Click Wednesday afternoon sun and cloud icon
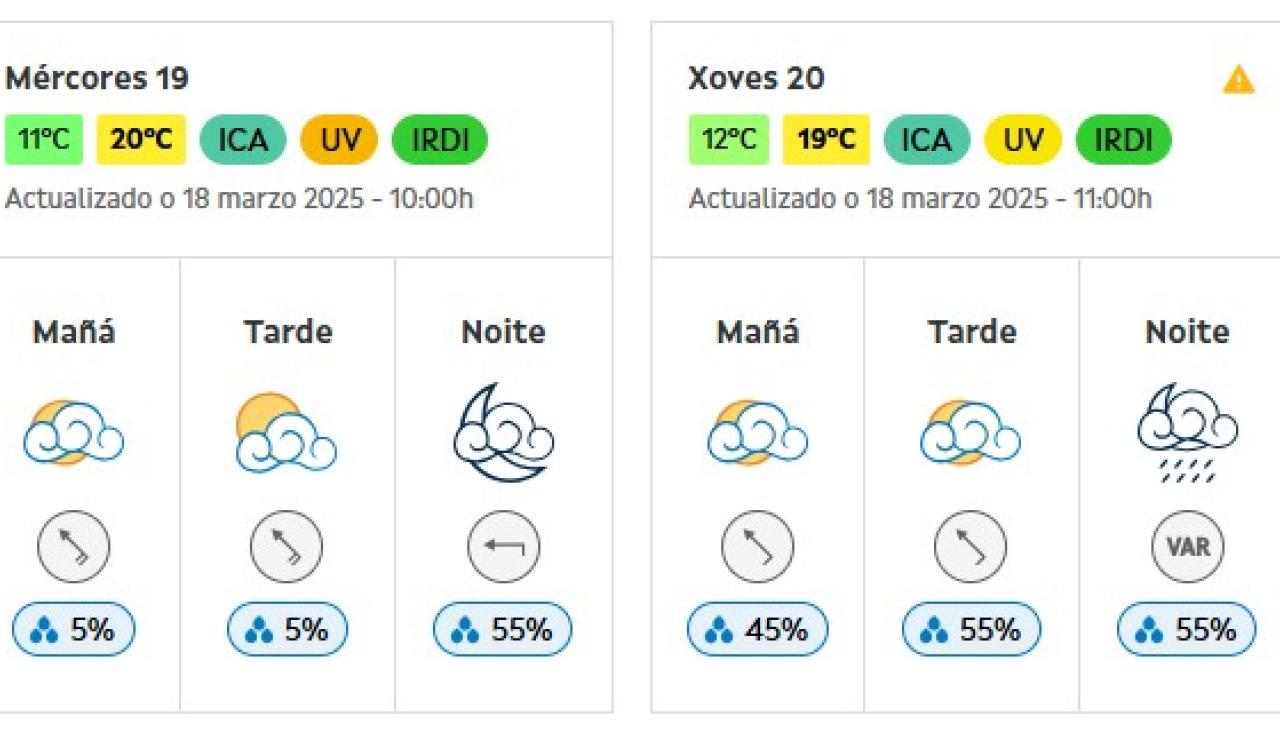Screen dimensions: 1280x732 pyautogui.click(x=286, y=434)
